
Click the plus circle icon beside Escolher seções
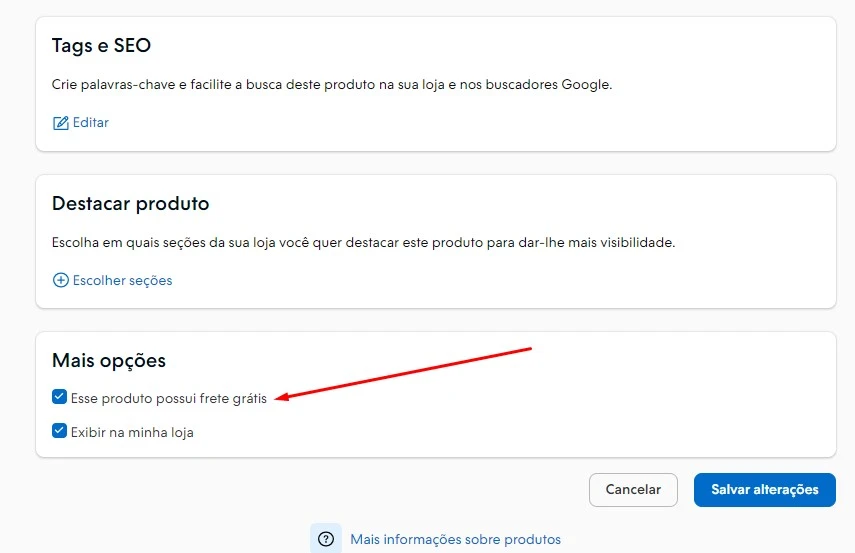(60, 281)
